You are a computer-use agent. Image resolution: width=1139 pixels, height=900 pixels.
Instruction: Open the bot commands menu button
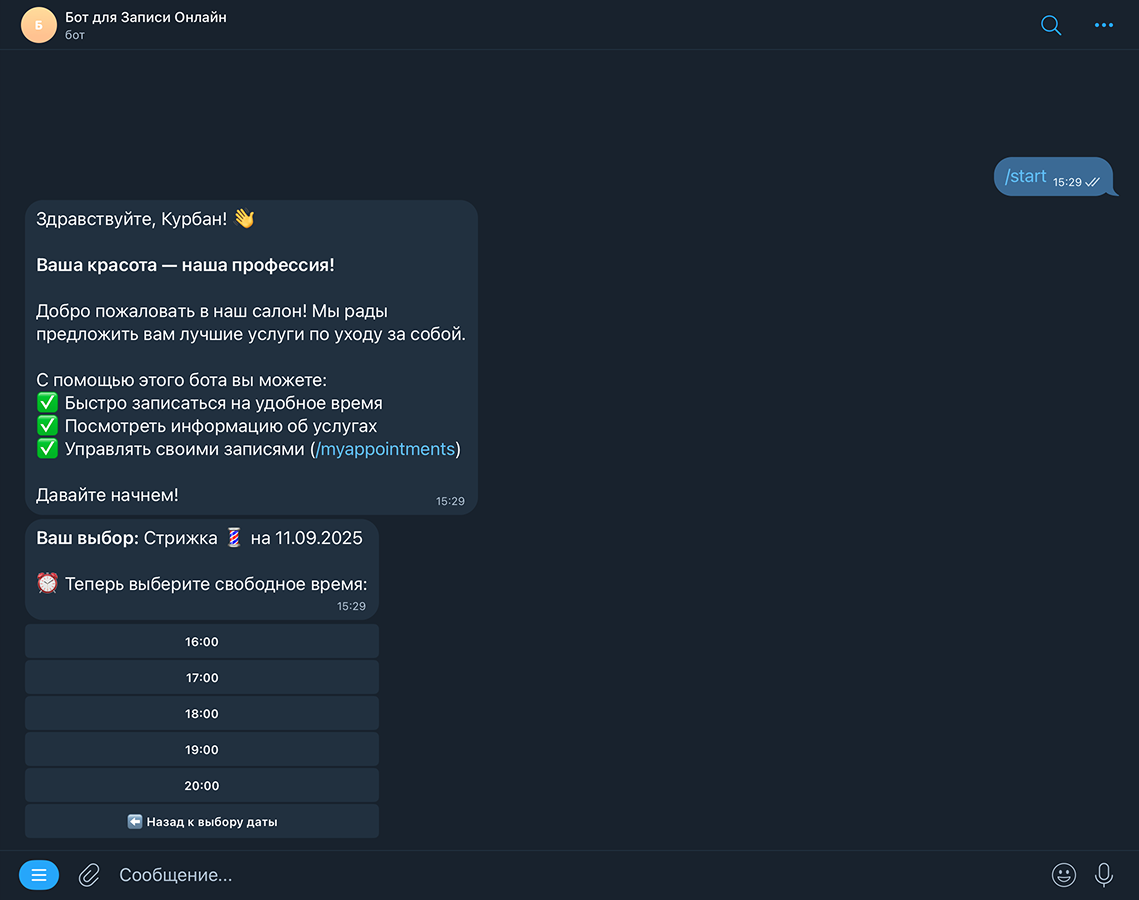pos(39,875)
